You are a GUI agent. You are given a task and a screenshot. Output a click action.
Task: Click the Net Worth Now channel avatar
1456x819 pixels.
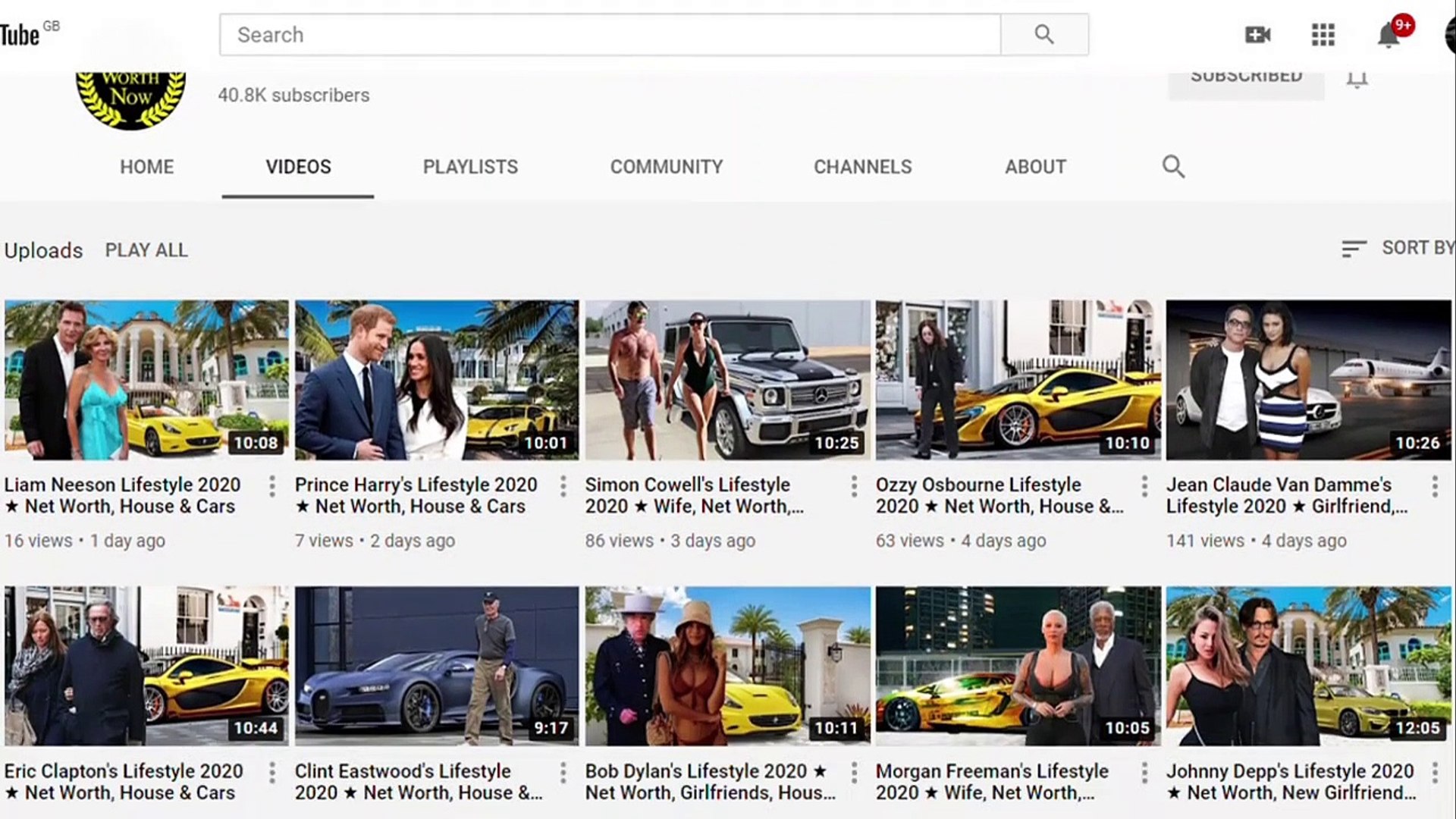(x=130, y=99)
